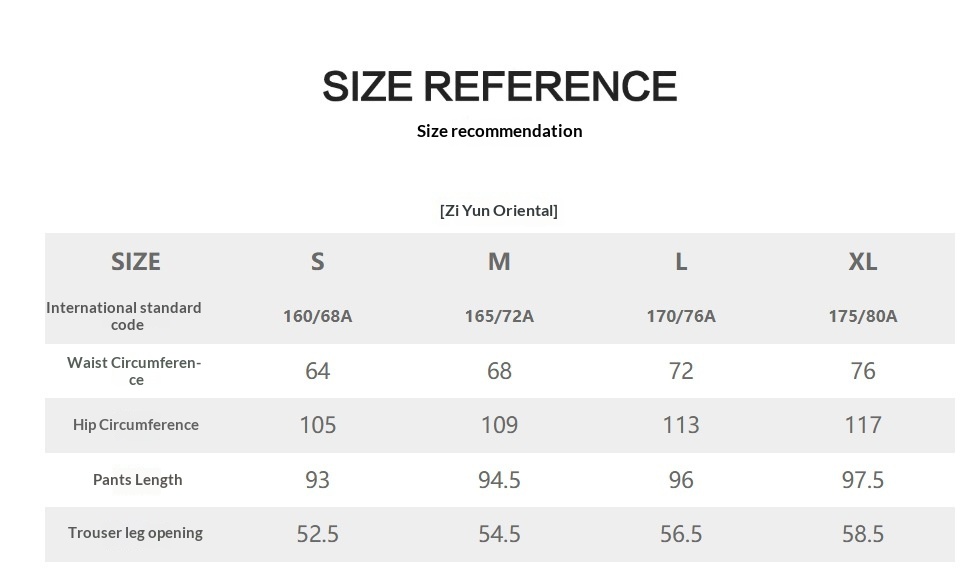Screen dimensions: 977x584
Task: Click the International standard code label
Action: 124,316
